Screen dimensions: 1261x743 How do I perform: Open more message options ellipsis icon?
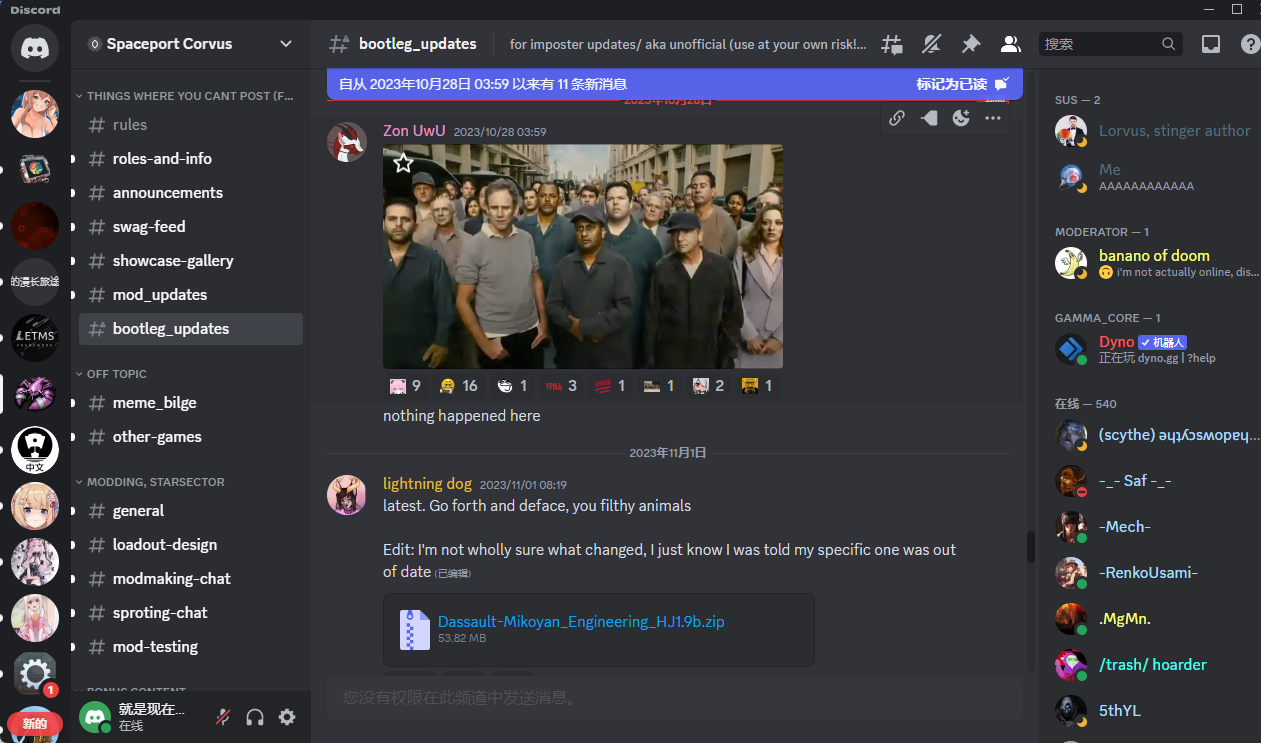pos(992,118)
